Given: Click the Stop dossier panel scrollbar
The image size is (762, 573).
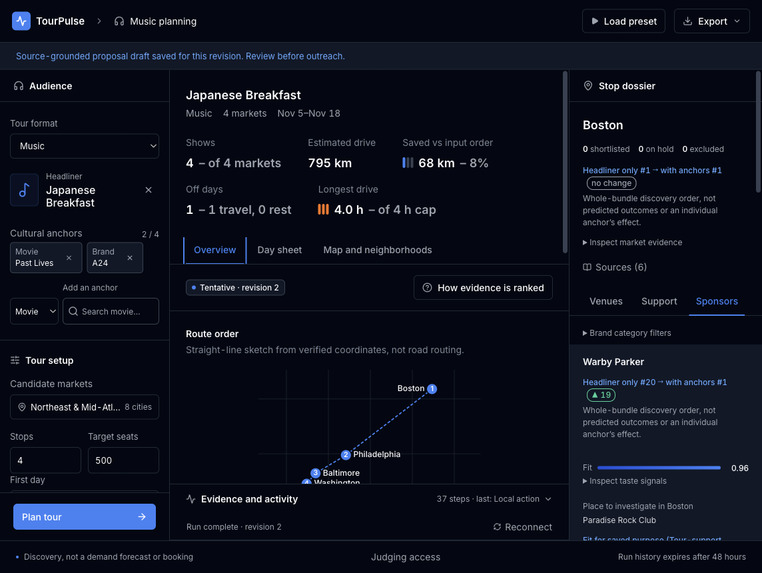Looking at the screenshot, I should coord(758,131).
